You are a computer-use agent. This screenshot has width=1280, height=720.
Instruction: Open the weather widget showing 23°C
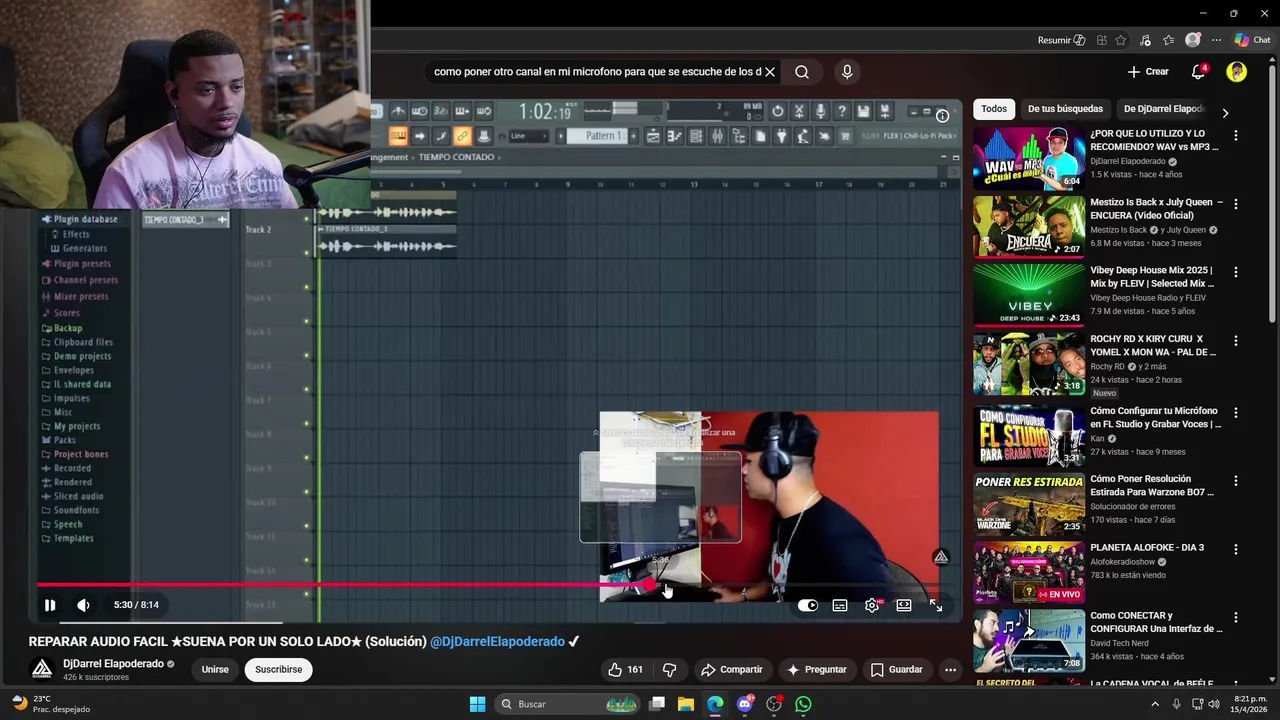50,704
